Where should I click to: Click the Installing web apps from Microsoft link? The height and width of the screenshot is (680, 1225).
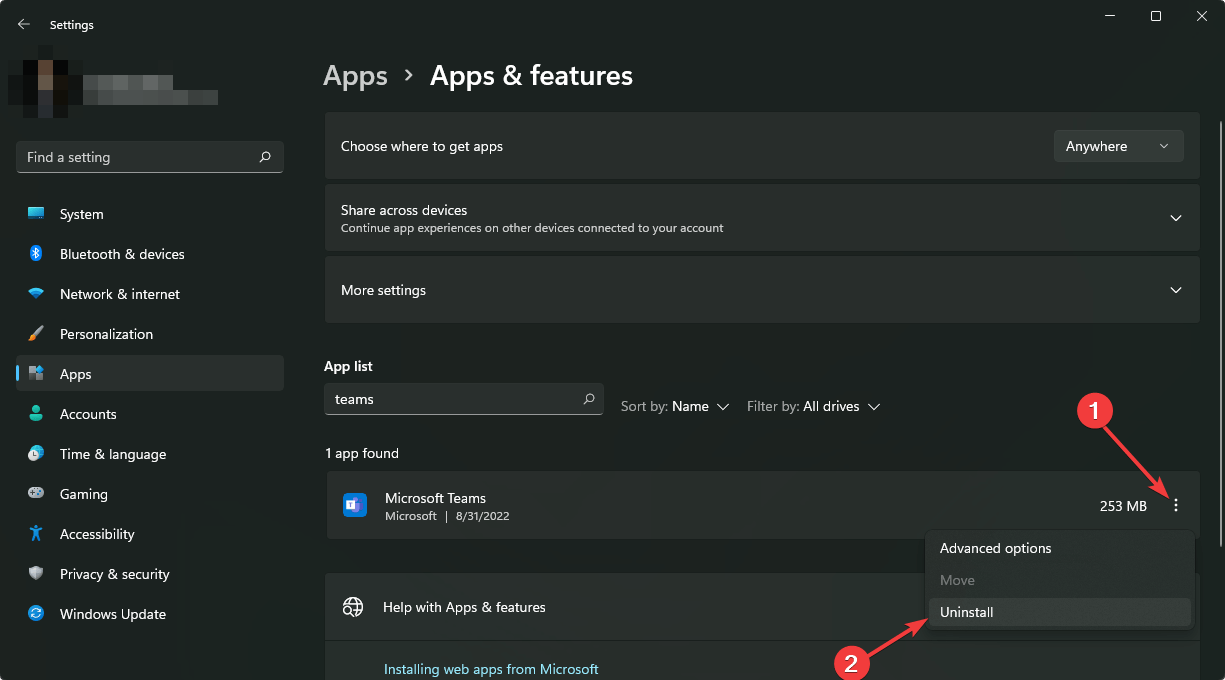pos(491,668)
